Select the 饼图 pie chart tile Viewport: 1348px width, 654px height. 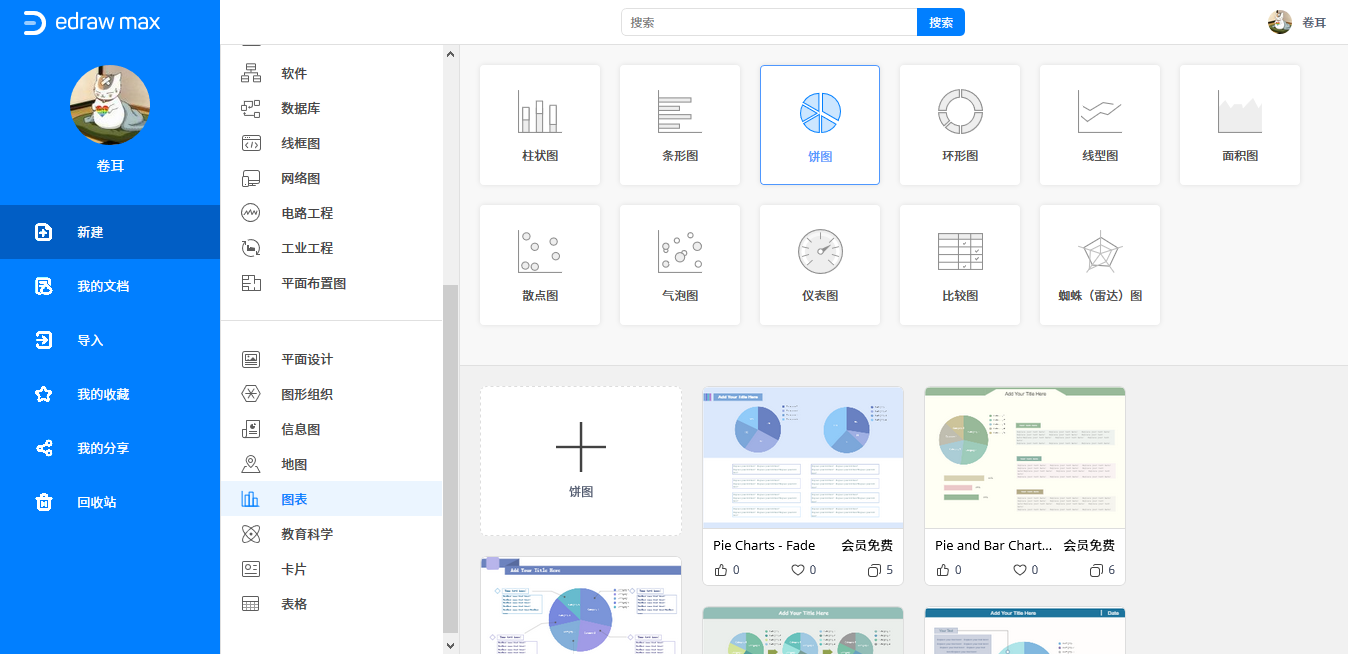tap(820, 125)
